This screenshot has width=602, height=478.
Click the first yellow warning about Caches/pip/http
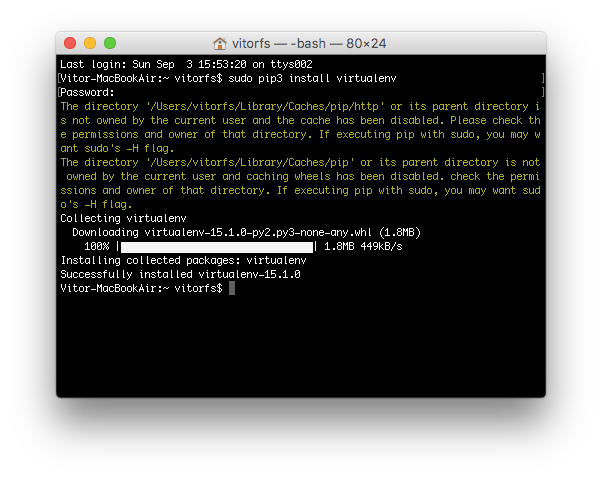(x=300, y=127)
